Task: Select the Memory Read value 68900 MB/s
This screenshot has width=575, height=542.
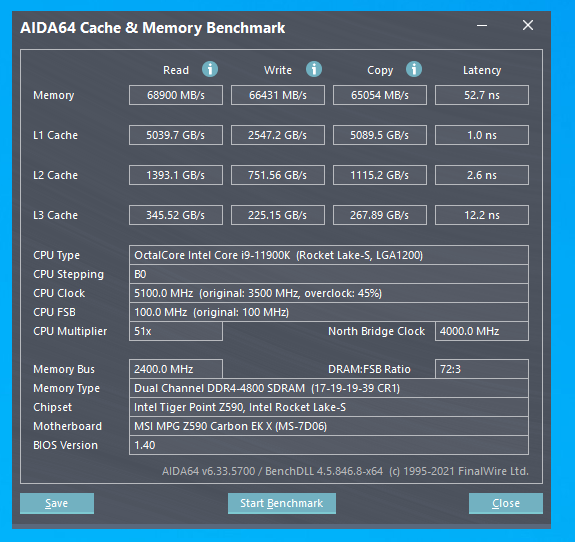Action: (x=176, y=95)
